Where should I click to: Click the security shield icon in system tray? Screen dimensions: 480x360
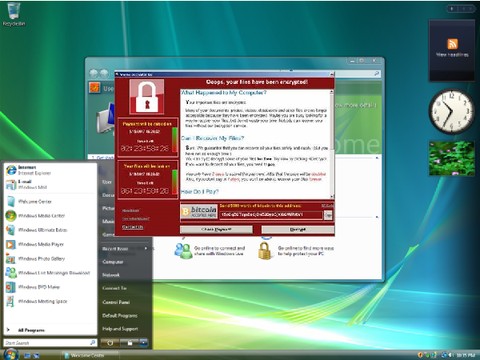[x=420, y=355]
